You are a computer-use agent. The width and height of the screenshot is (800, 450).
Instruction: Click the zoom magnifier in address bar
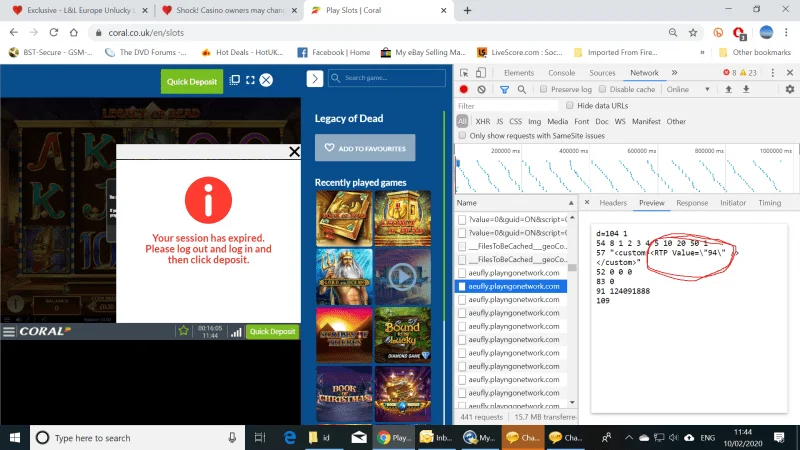[673, 33]
